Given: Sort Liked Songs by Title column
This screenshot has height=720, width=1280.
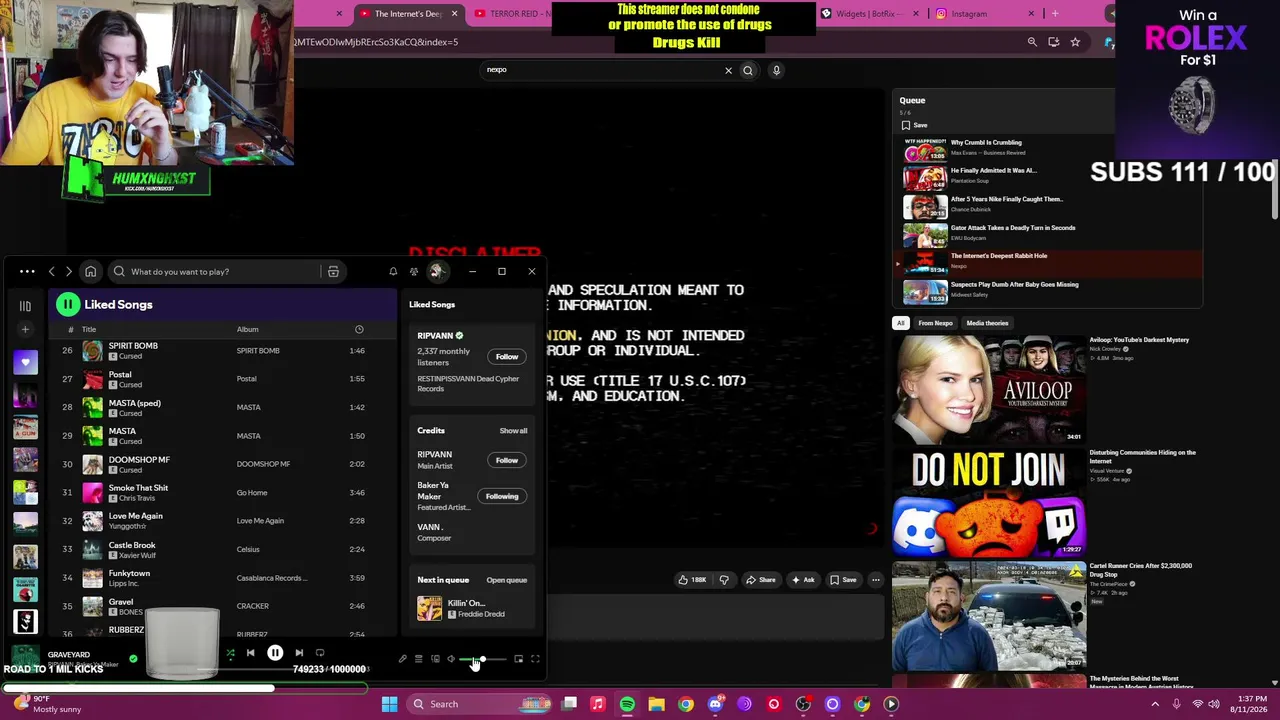Looking at the screenshot, I should pyautogui.click(x=89, y=329).
